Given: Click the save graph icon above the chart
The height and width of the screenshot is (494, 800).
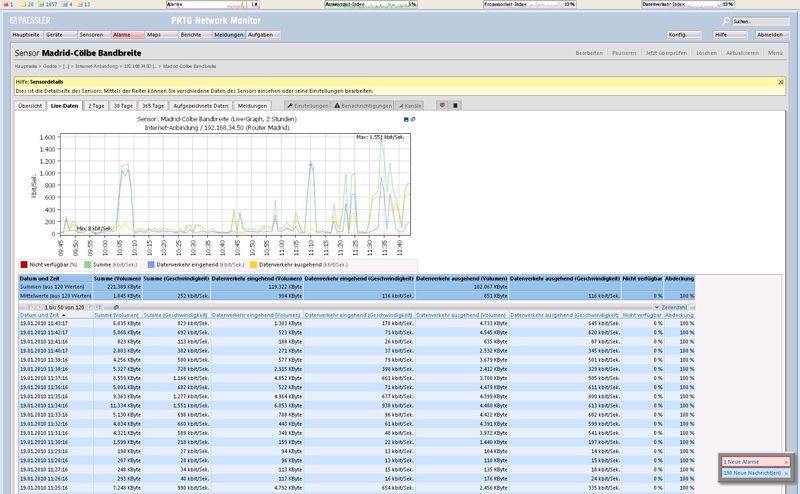Looking at the screenshot, I should click(x=405, y=119).
